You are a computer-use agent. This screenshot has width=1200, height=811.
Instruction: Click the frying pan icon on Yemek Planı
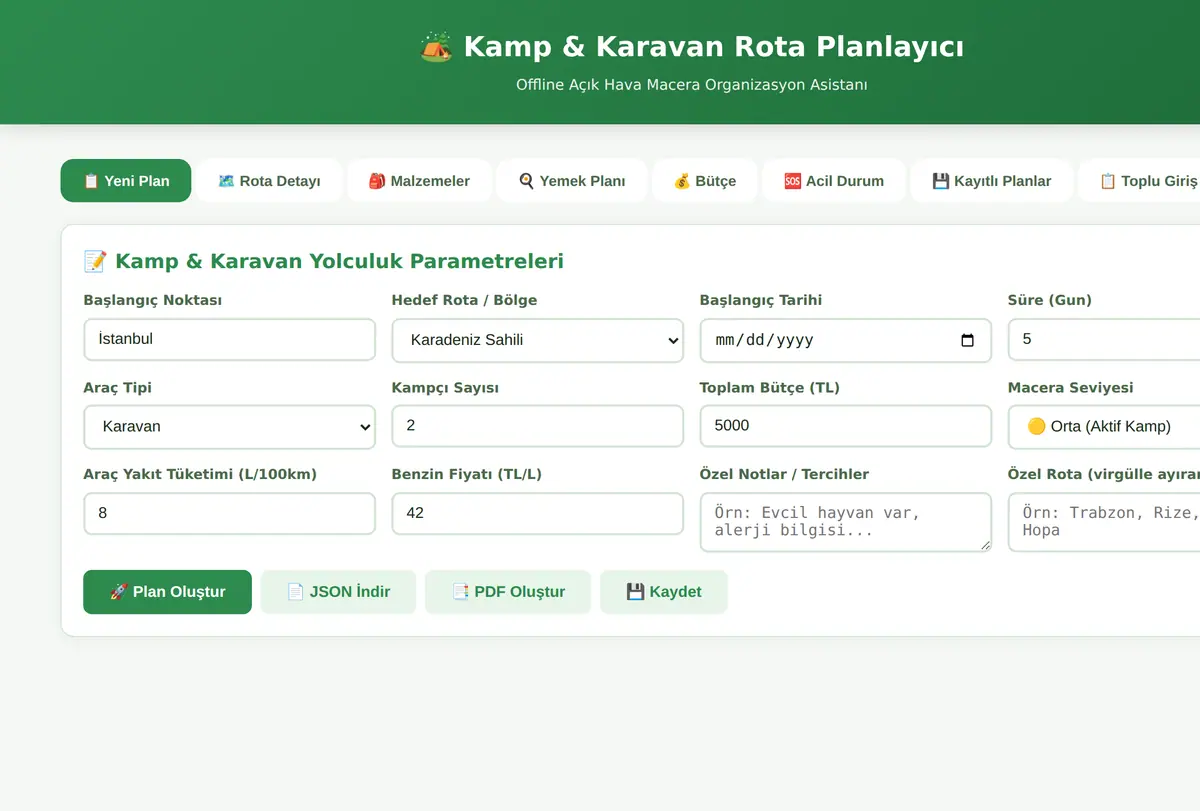click(526, 181)
